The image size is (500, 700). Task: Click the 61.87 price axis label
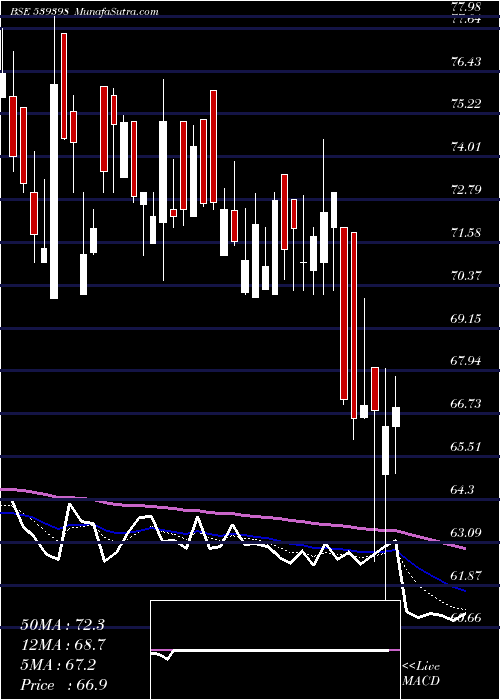(466, 576)
